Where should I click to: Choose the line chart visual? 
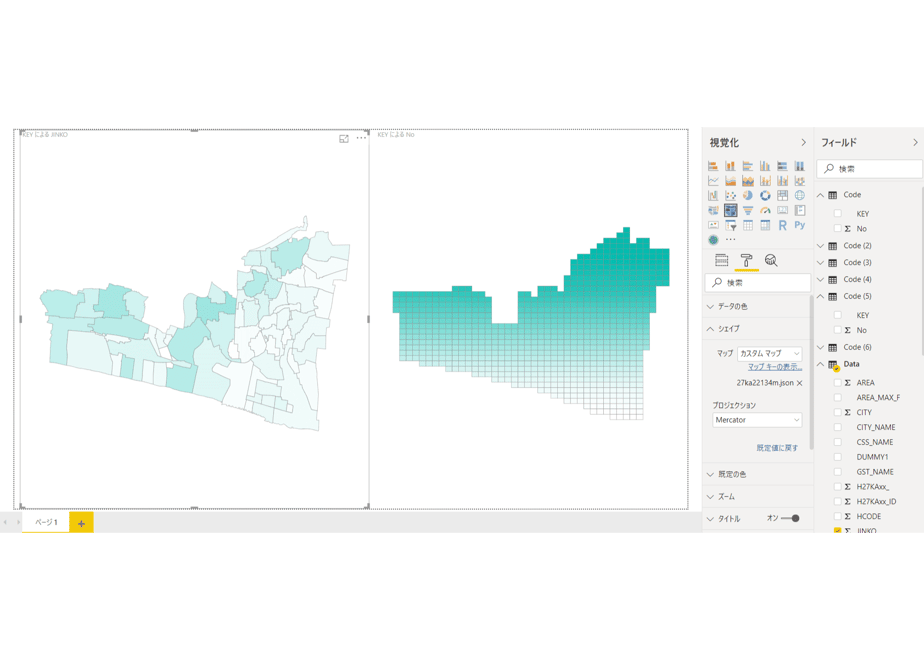pos(713,180)
